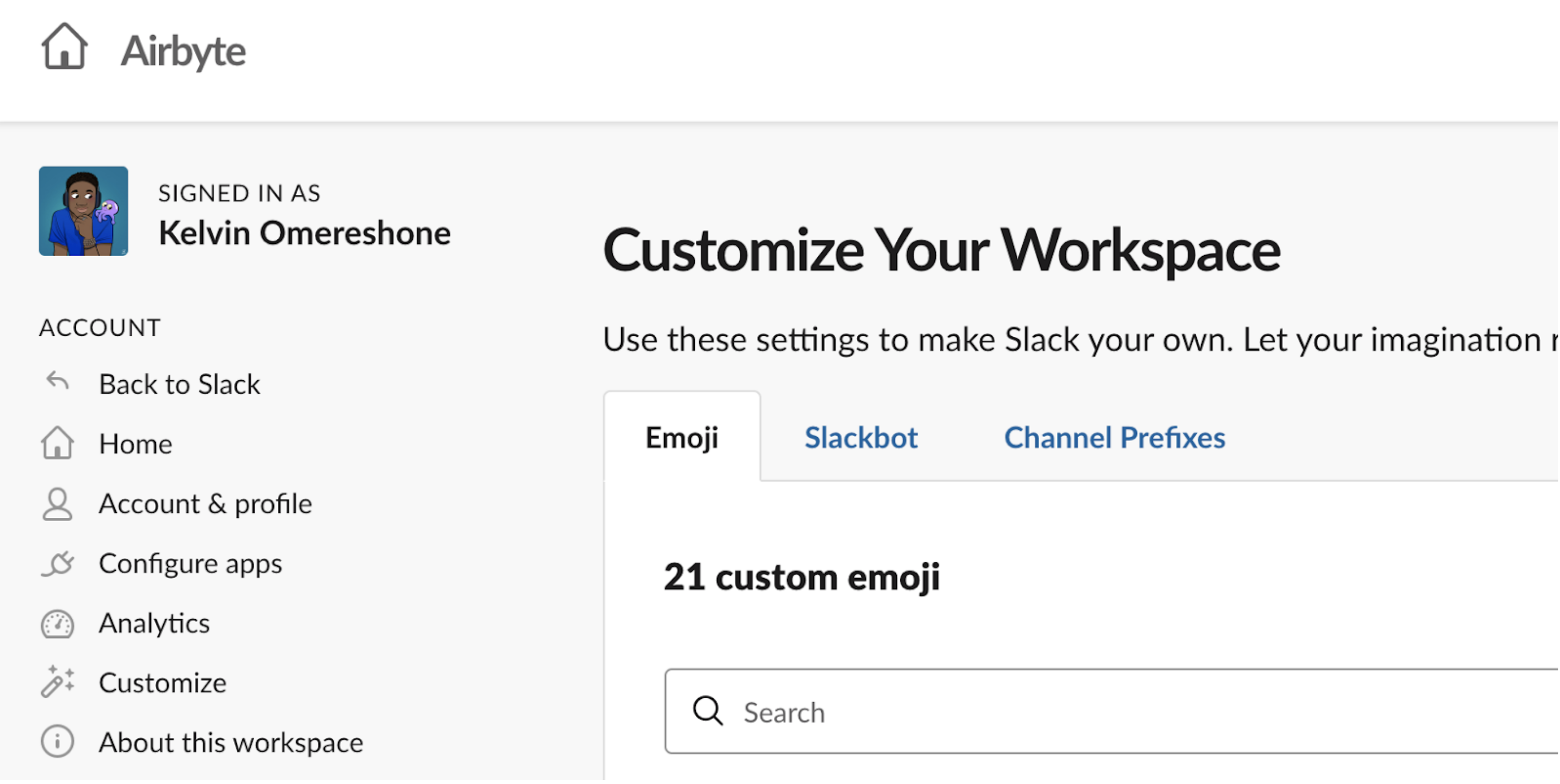Click the person icon for Account & profile
Screen dimensions: 1560x784
57,504
